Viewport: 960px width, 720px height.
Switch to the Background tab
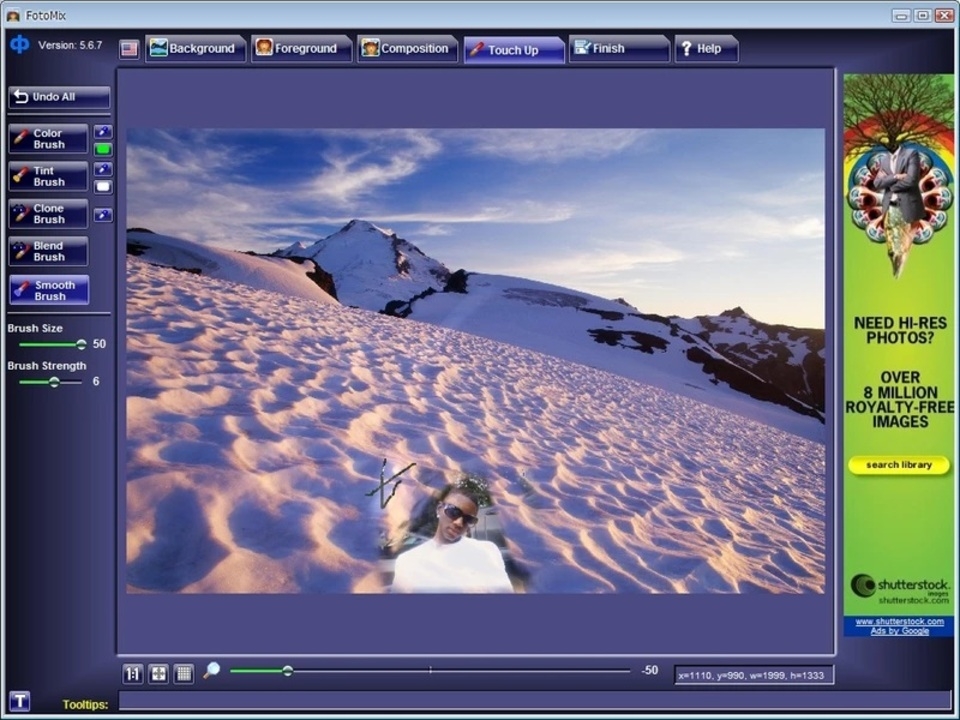(195, 49)
